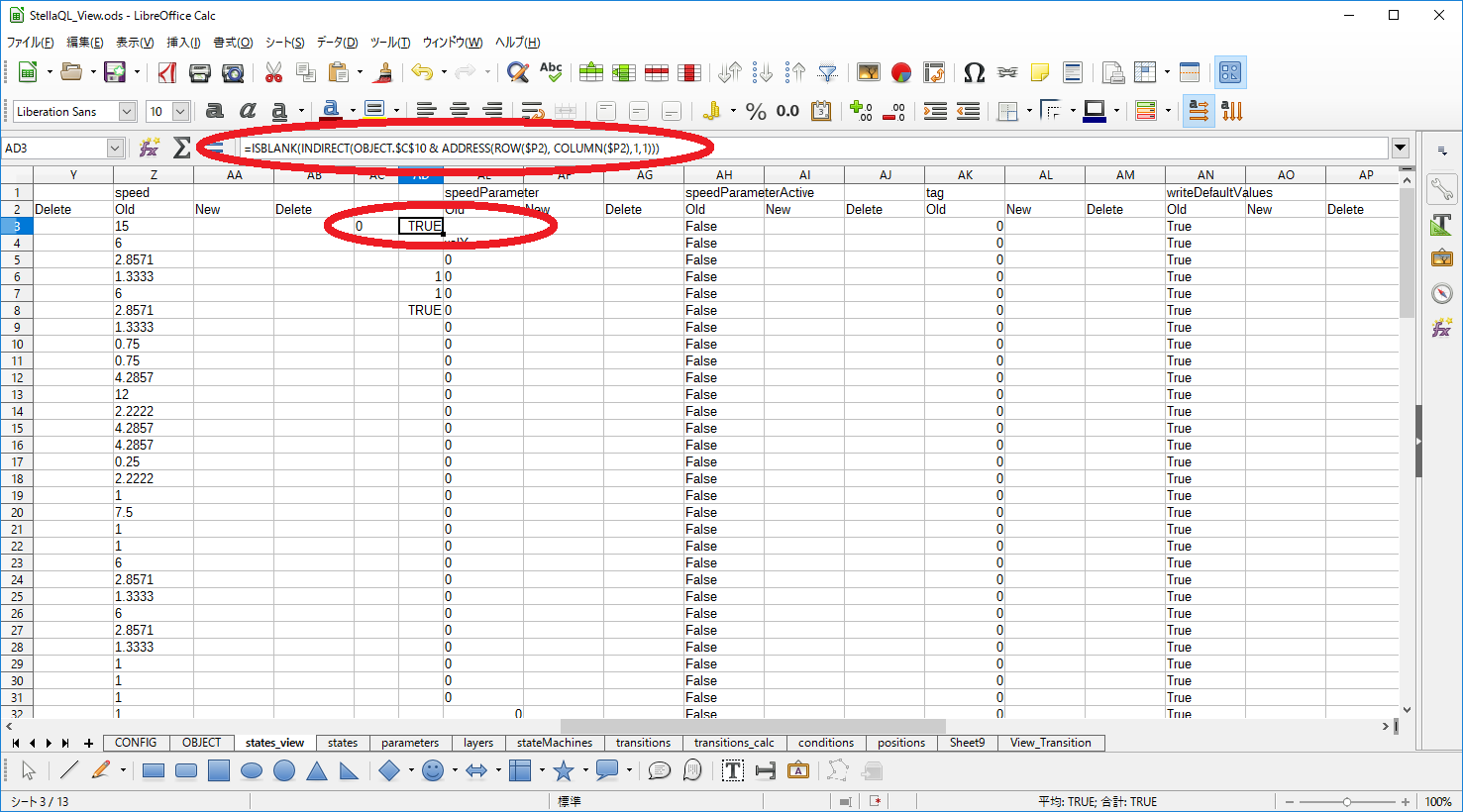
Task: Open the Function Wizard next to Name Box
Action: 149,148
